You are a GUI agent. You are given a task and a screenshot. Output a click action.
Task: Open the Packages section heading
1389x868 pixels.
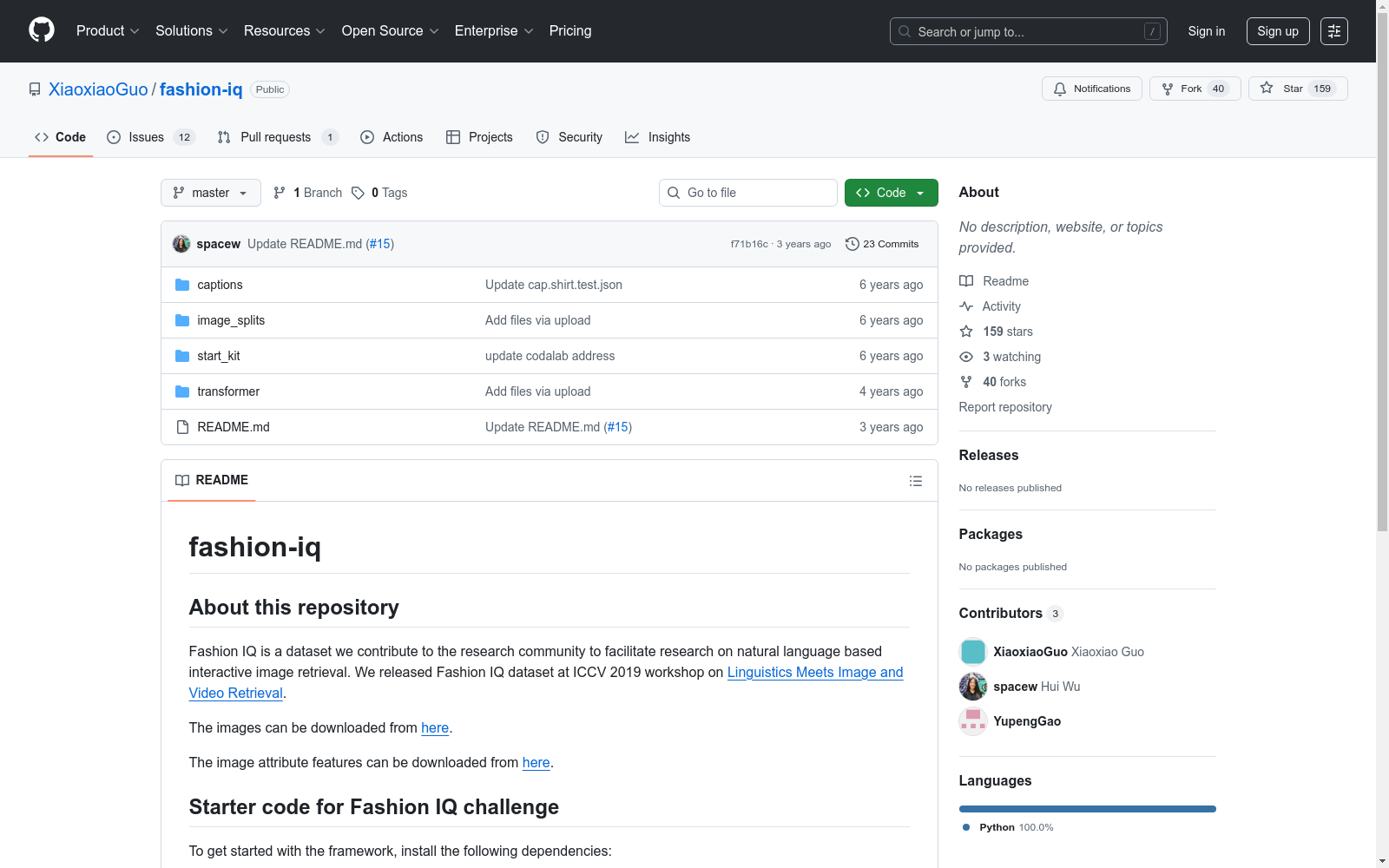point(991,534)
